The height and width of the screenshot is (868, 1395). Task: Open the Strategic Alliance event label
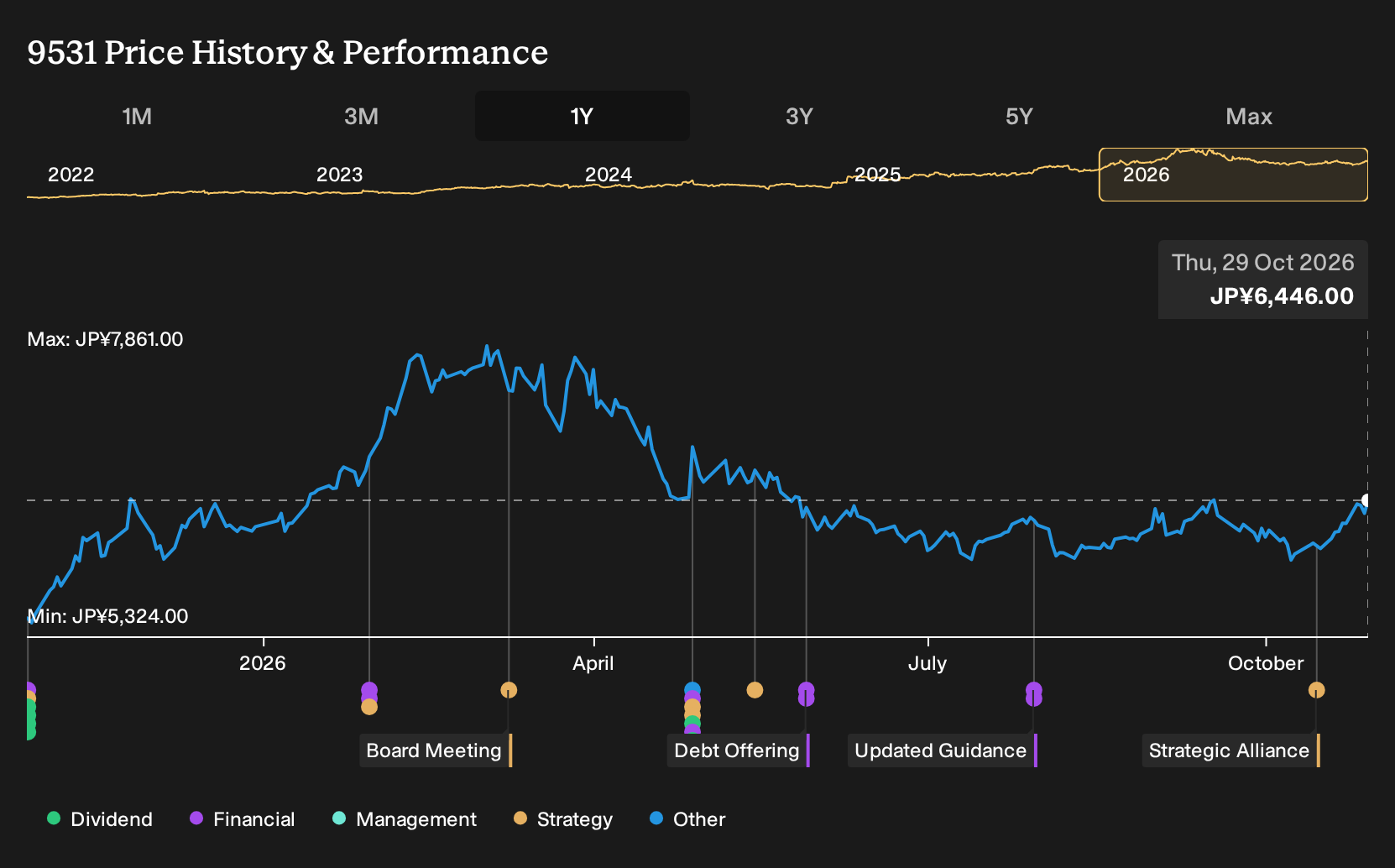[x=1230, y=750]
